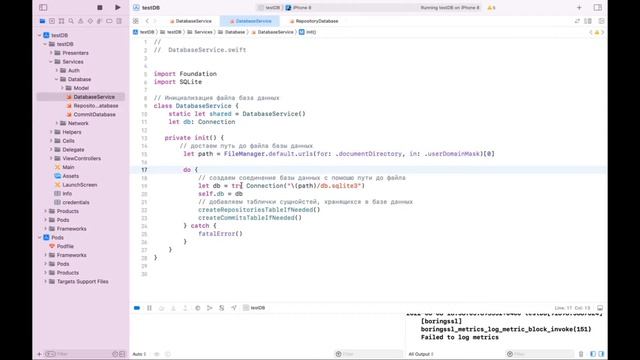
Task: Show the Project navigator folder icon
Action: click(42, 21)
